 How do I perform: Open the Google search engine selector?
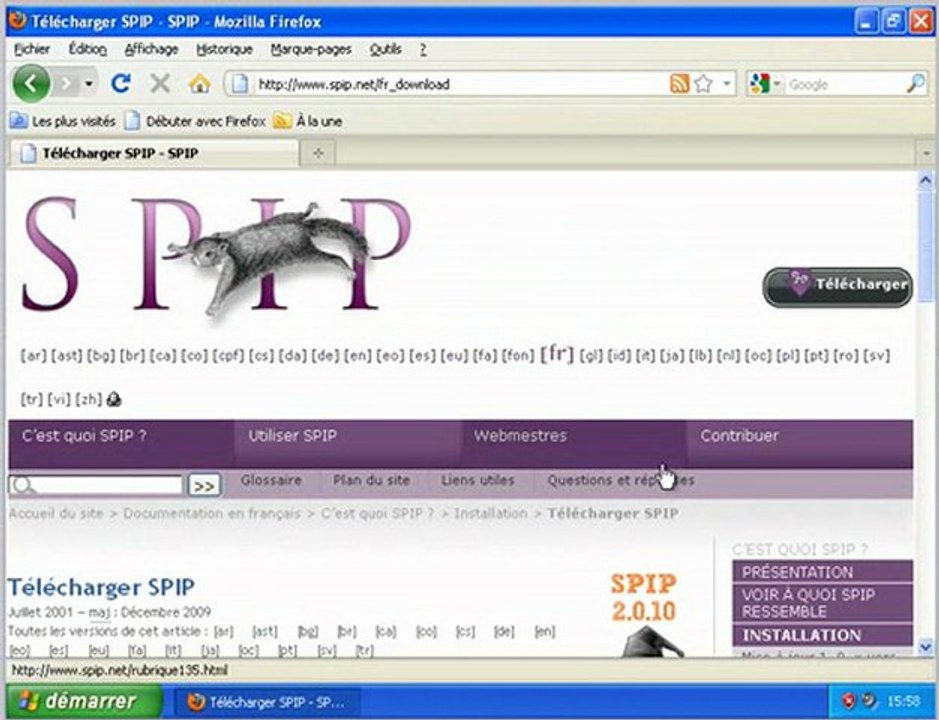coord(765,84)
